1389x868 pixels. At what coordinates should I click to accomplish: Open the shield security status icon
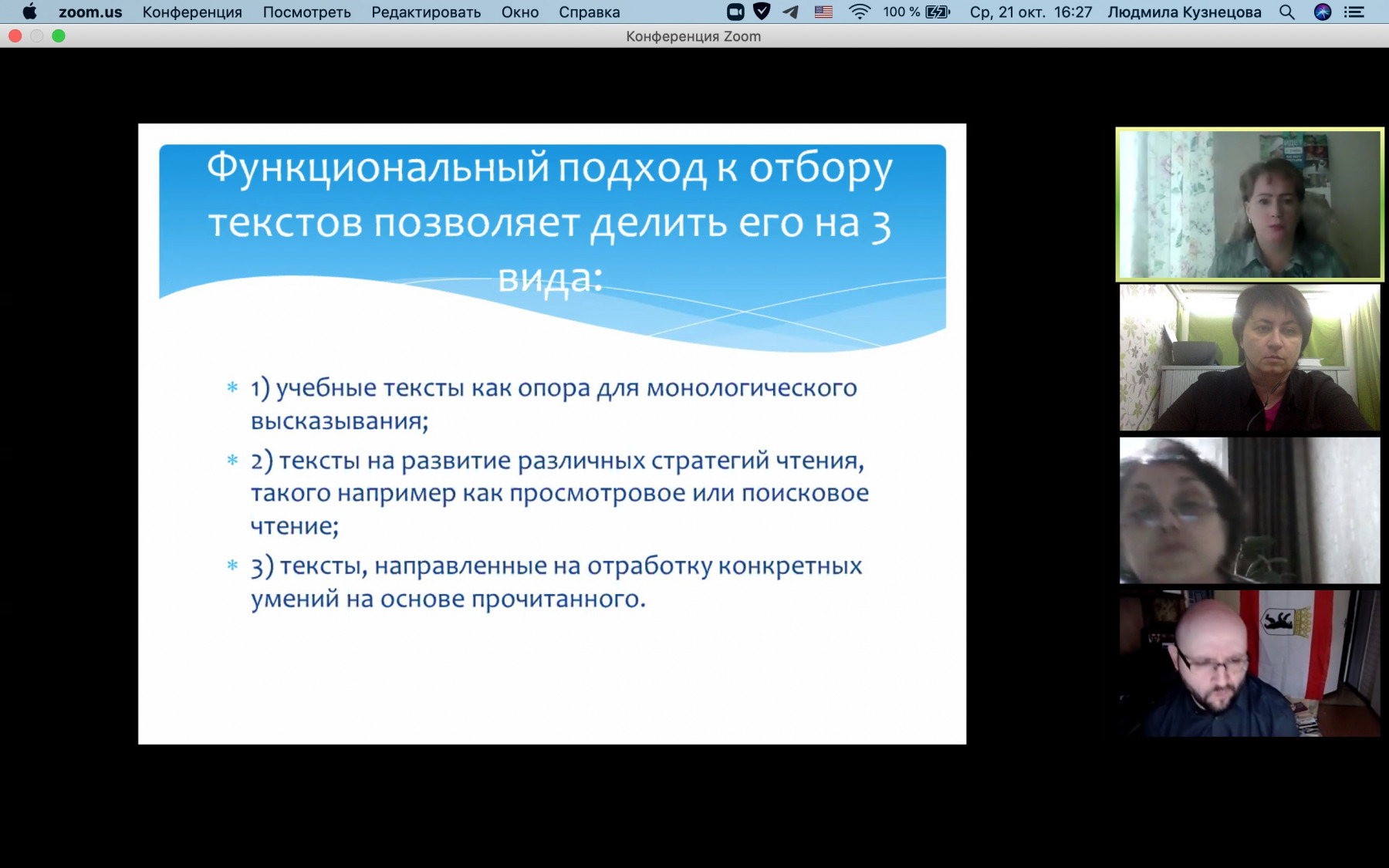(x=762, y=12)
